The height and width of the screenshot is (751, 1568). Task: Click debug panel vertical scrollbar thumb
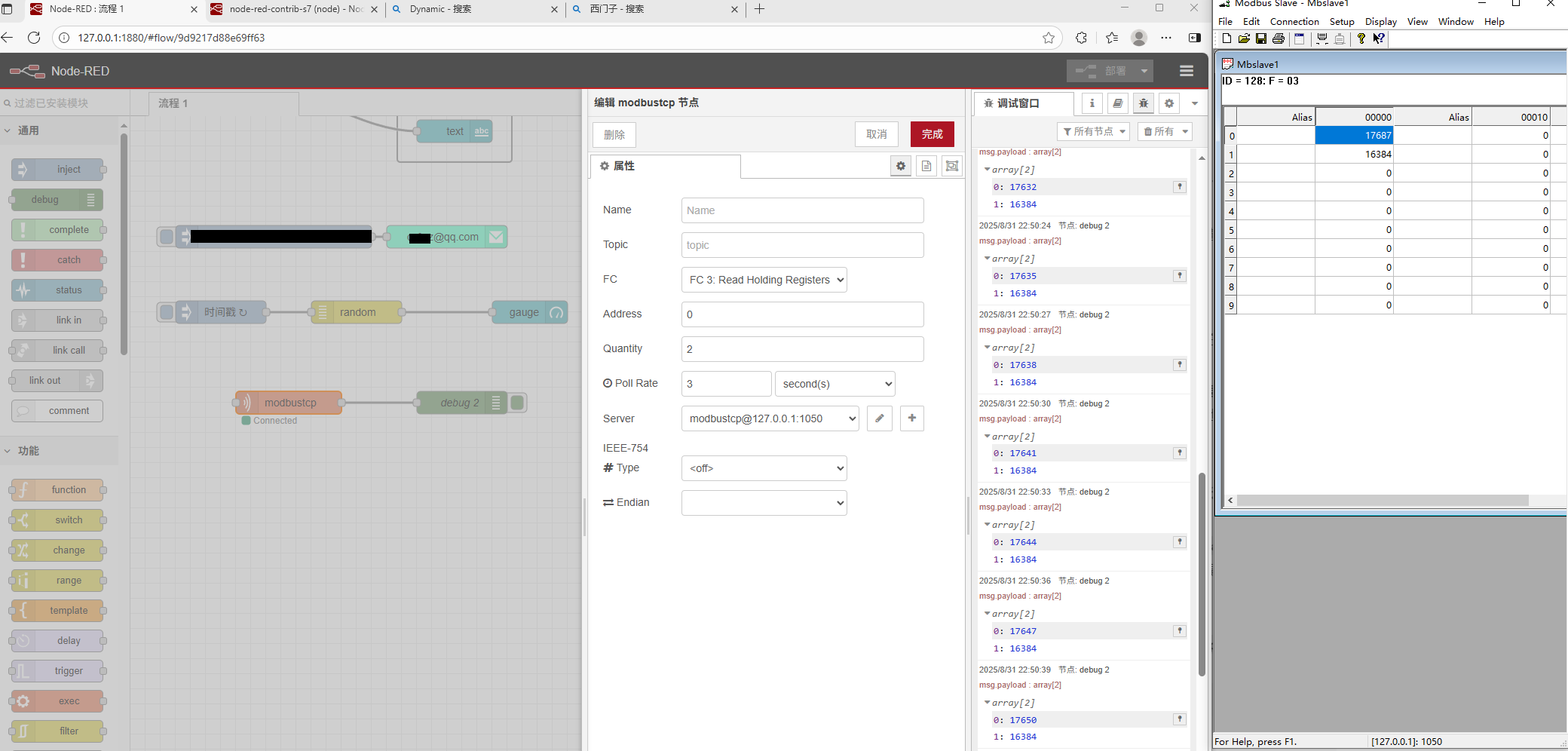click(x=1202, y=575)
